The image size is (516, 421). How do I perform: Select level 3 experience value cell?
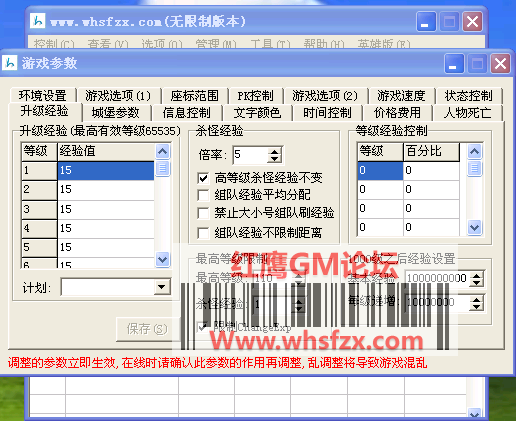pos(106,209)
